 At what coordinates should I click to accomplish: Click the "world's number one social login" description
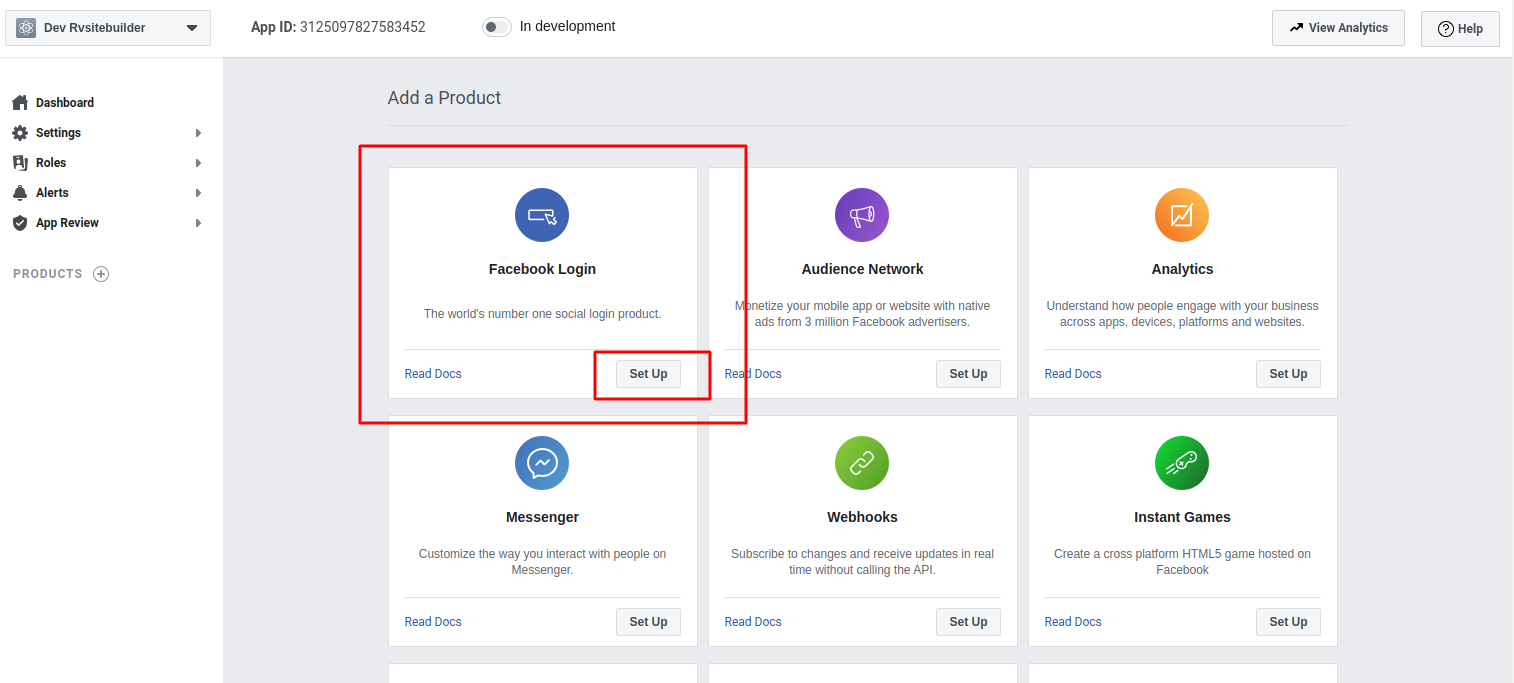tap(542, 314)
